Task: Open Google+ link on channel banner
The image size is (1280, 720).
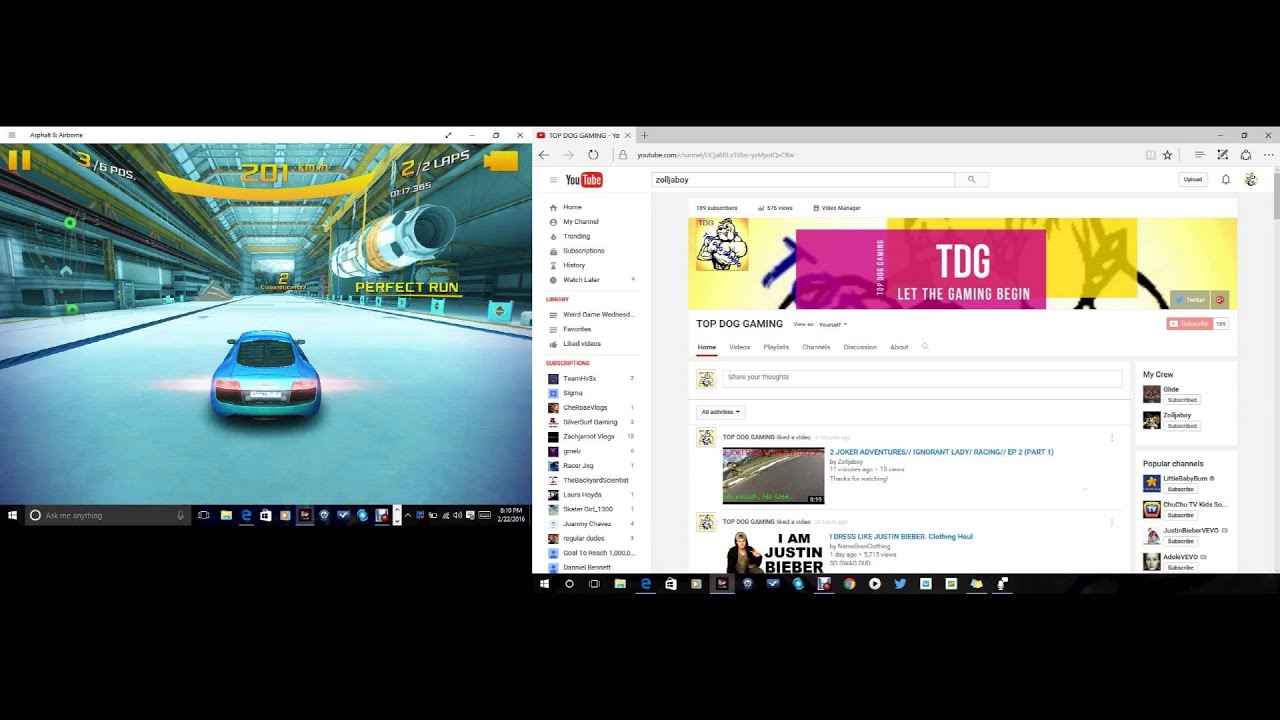Action: pos(1220,300)
